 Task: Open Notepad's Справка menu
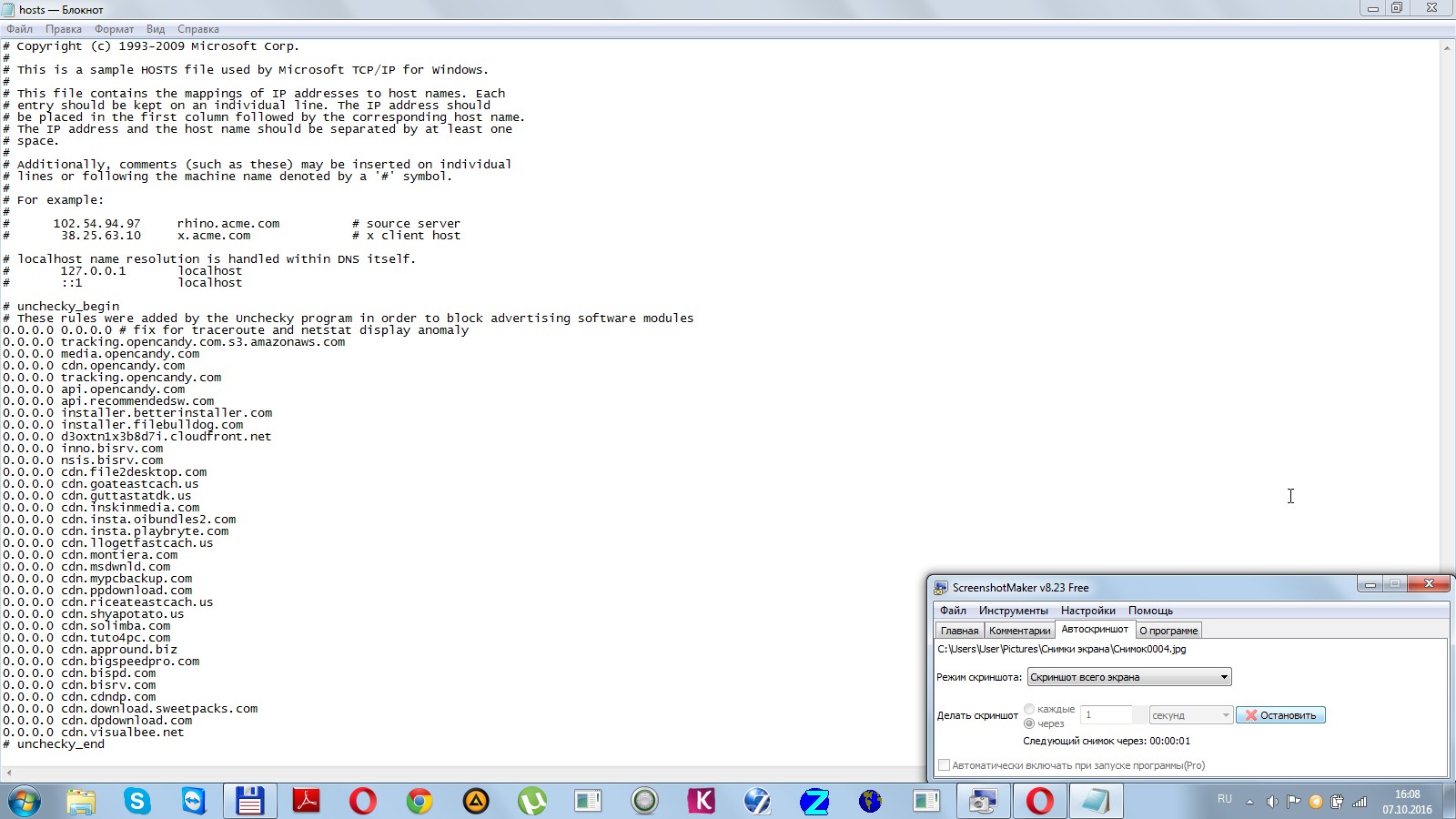(198, 29)
